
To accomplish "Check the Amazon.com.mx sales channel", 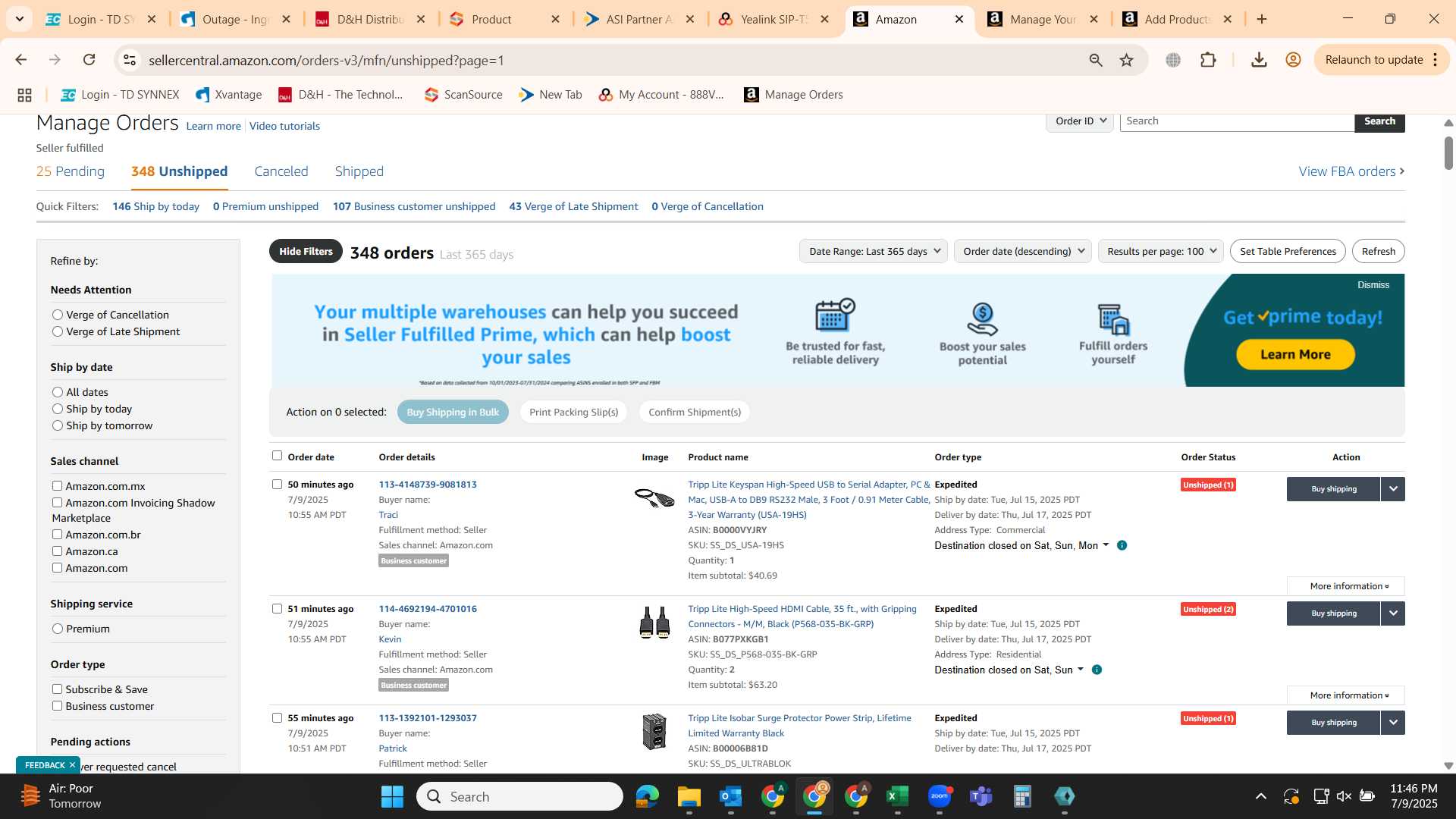I will pyautogui.click(x=57, y=486).
